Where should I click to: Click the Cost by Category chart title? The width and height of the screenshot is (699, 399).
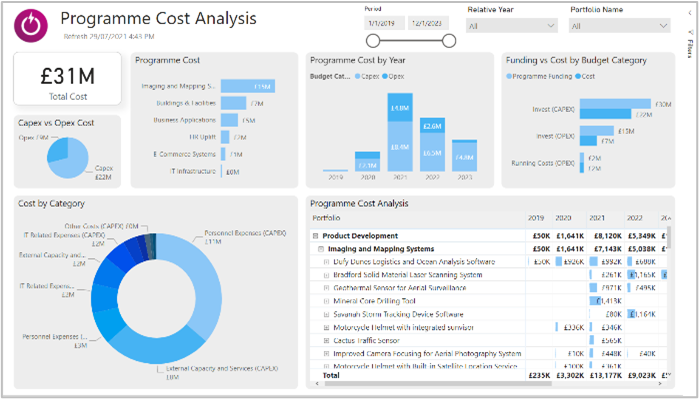point(51,204)
